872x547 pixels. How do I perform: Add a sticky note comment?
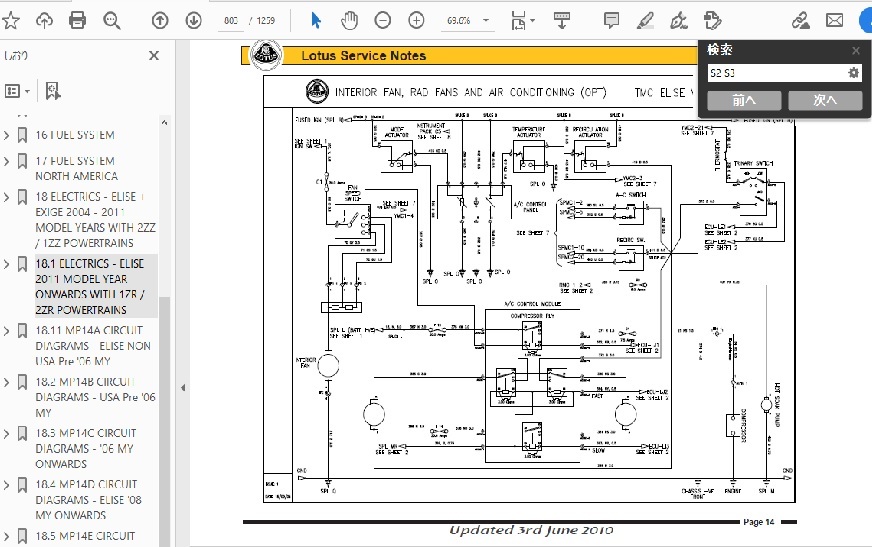(x=611, y=21)
